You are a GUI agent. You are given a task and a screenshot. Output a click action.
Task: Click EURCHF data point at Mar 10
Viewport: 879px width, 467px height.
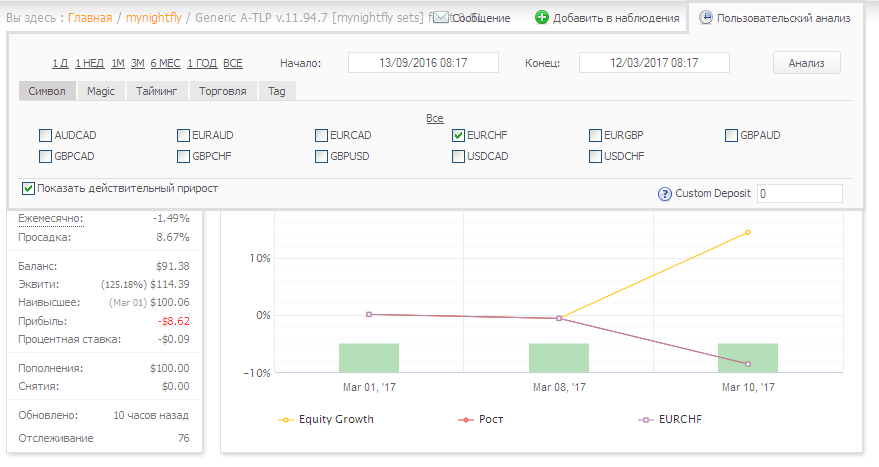pos(748,364)
